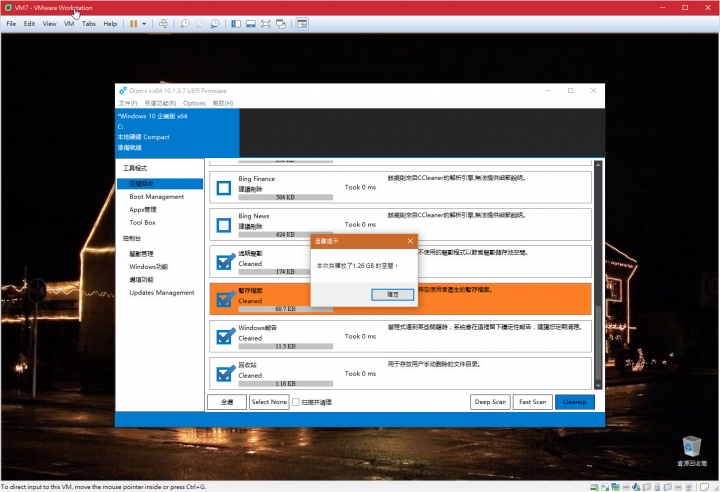The width and height of the screenshot is (720, 492).
Task: Toggle the VMware library sidebar icon
Action: pyautogui.click(x=236, y=24)
